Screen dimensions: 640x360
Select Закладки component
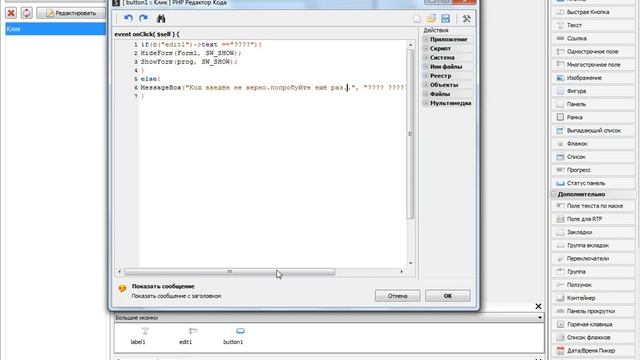tap(593, 232)
